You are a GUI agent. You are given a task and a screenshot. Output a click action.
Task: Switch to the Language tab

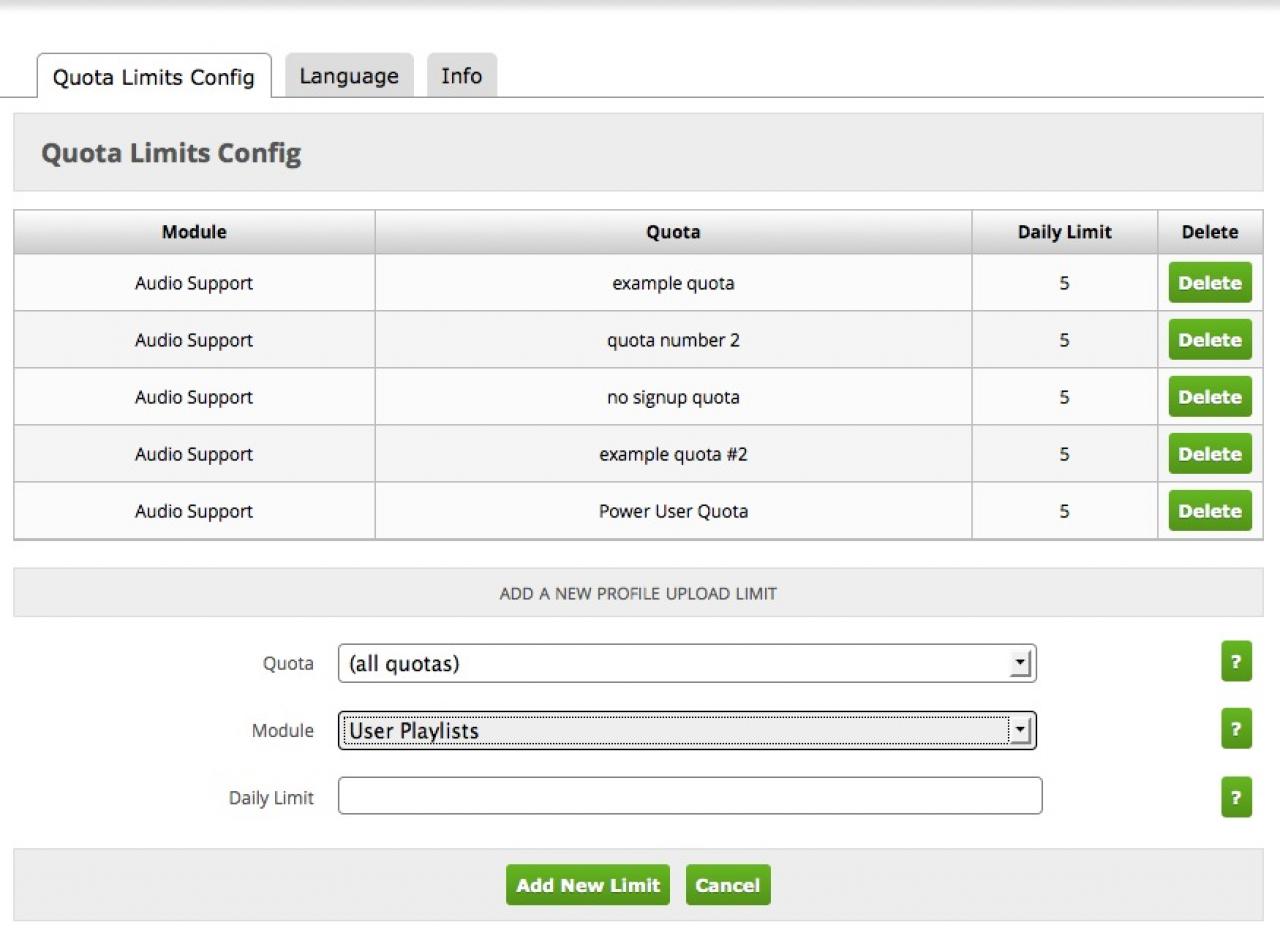[349, 76]
